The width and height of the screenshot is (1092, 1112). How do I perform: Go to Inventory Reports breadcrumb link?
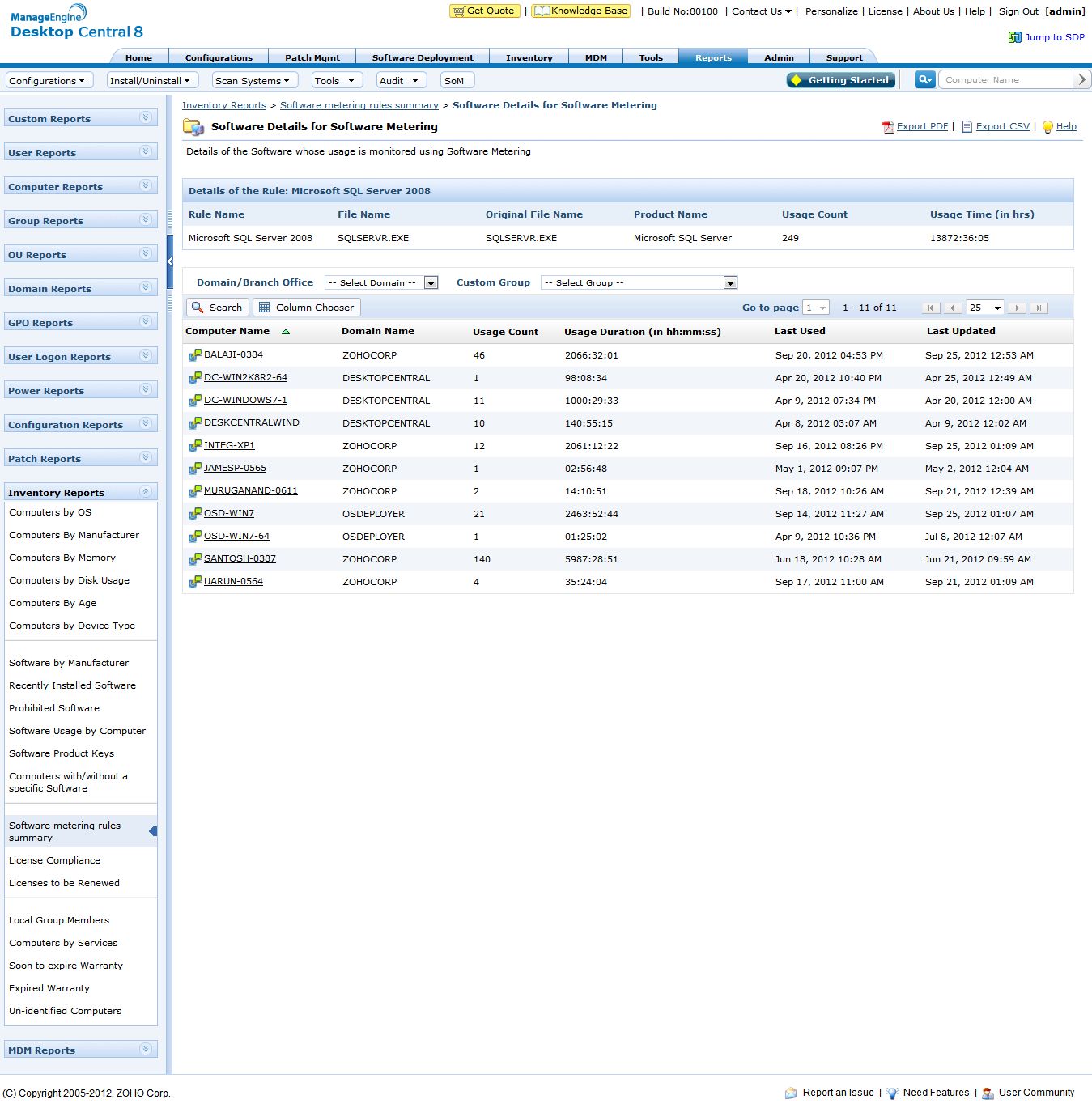(x=224, y=105)
